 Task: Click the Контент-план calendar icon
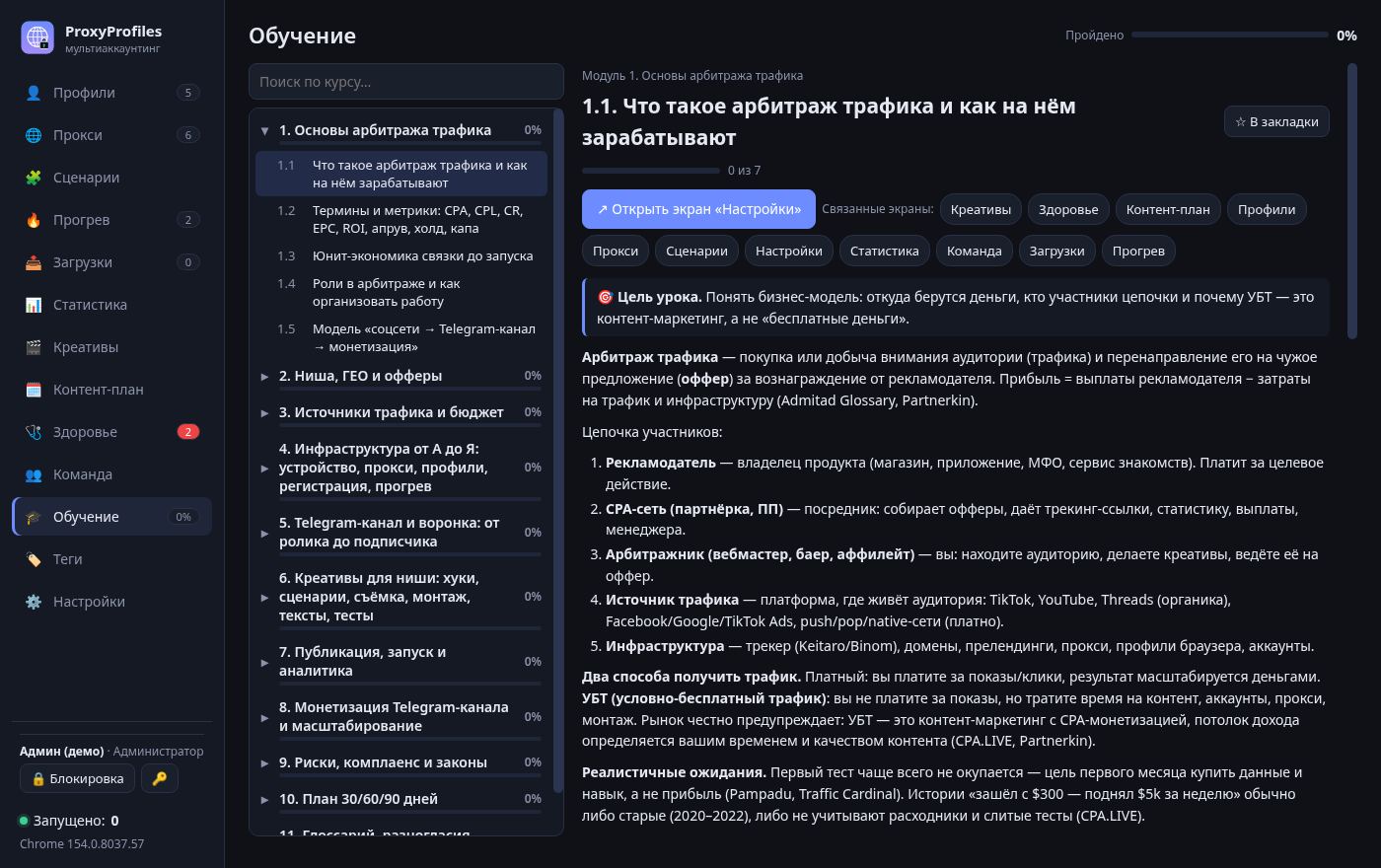(34, 390)
